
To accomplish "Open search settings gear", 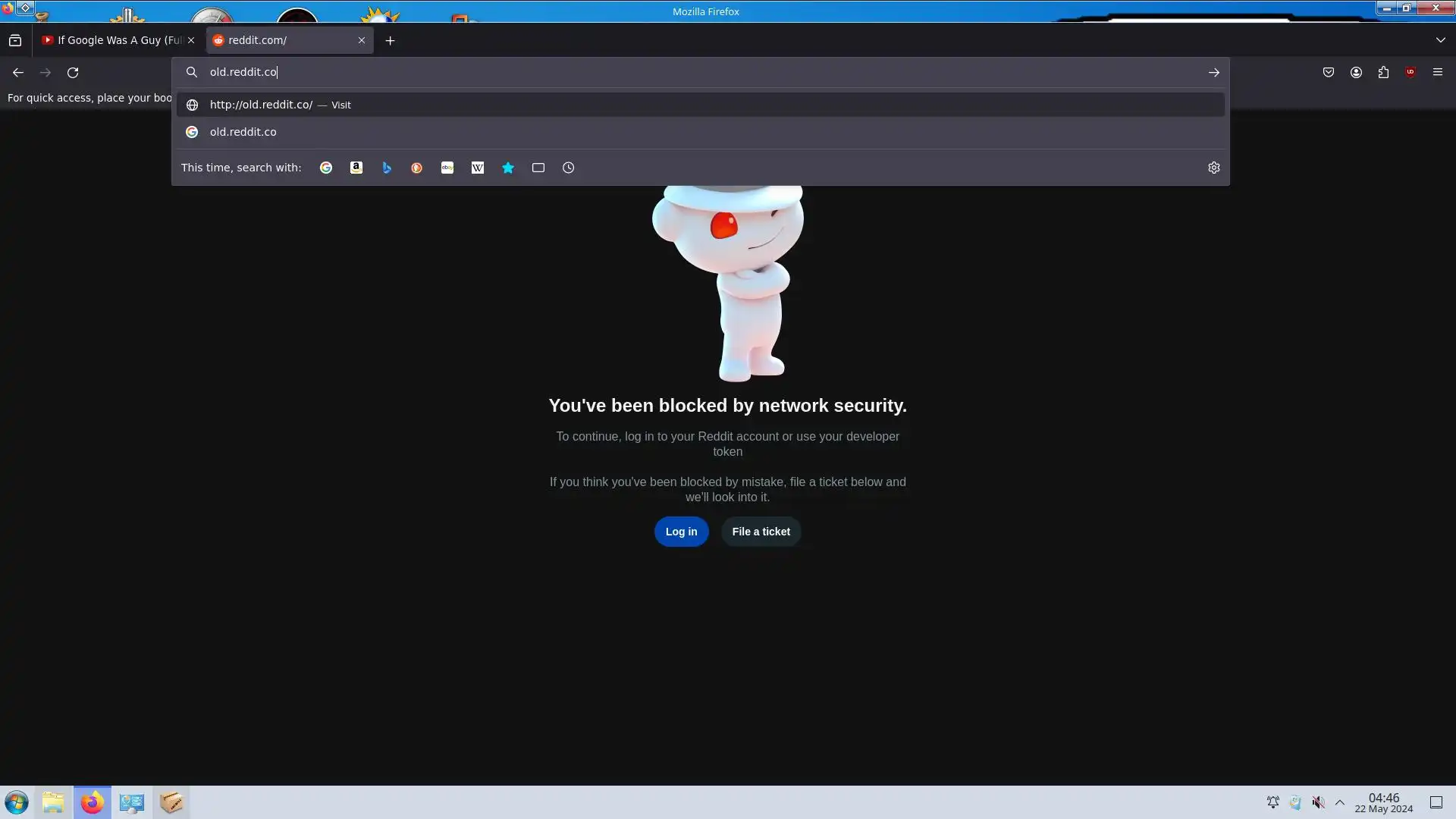I will tap(1214, 168).
